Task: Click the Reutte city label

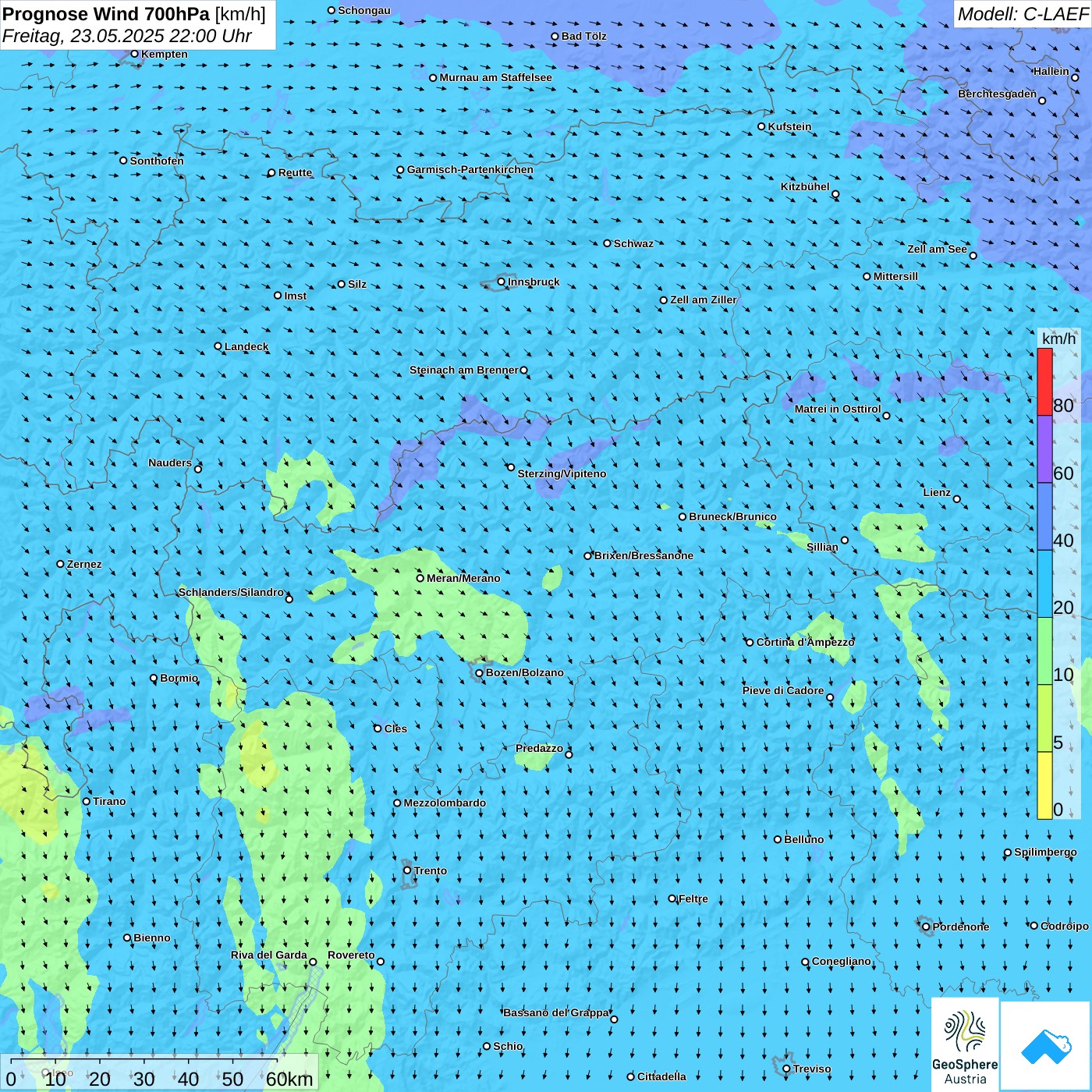Action: point(295,172)
